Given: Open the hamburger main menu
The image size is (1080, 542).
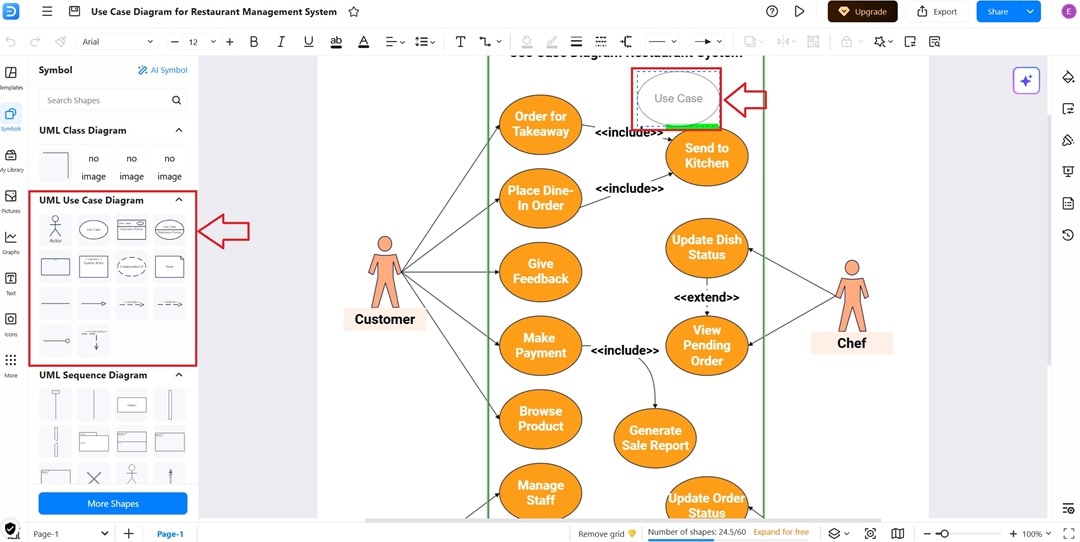Looking at the screenshot, I should coord(47,12).
